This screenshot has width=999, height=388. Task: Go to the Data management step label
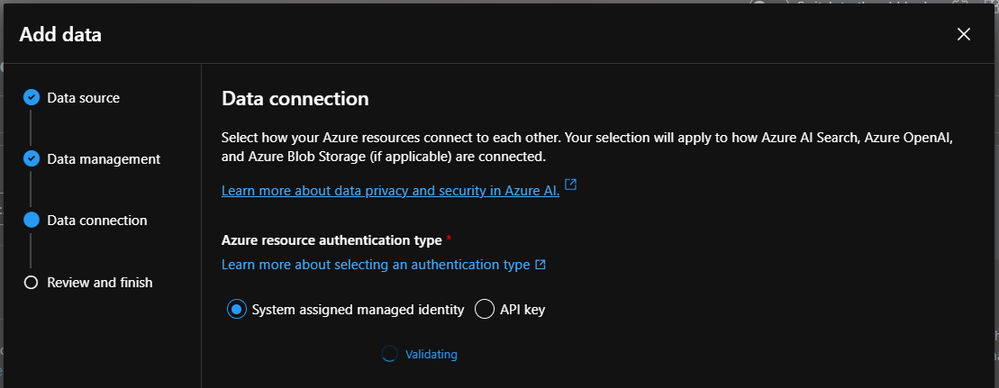pyautogui.click(x=104, y=159)
